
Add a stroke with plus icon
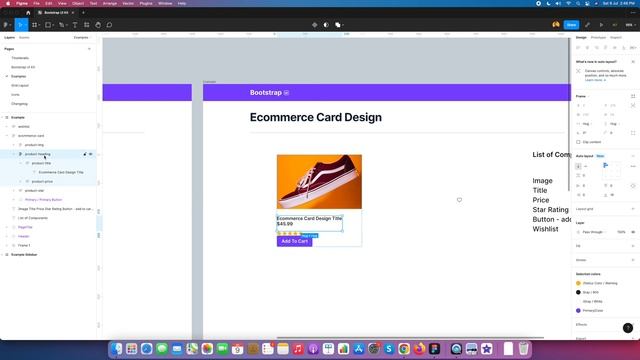[633, 260]
